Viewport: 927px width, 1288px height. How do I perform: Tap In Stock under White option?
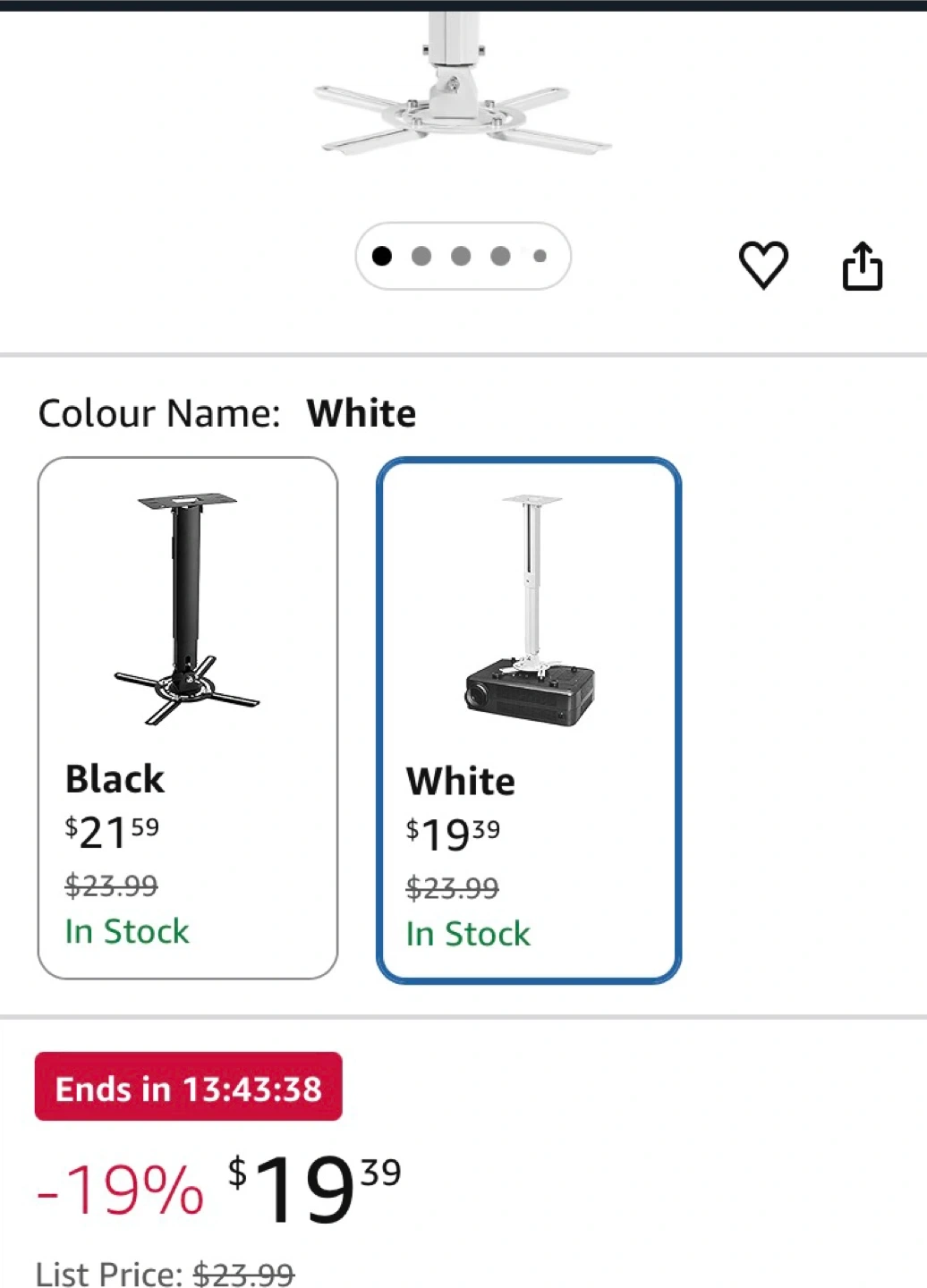468,934
